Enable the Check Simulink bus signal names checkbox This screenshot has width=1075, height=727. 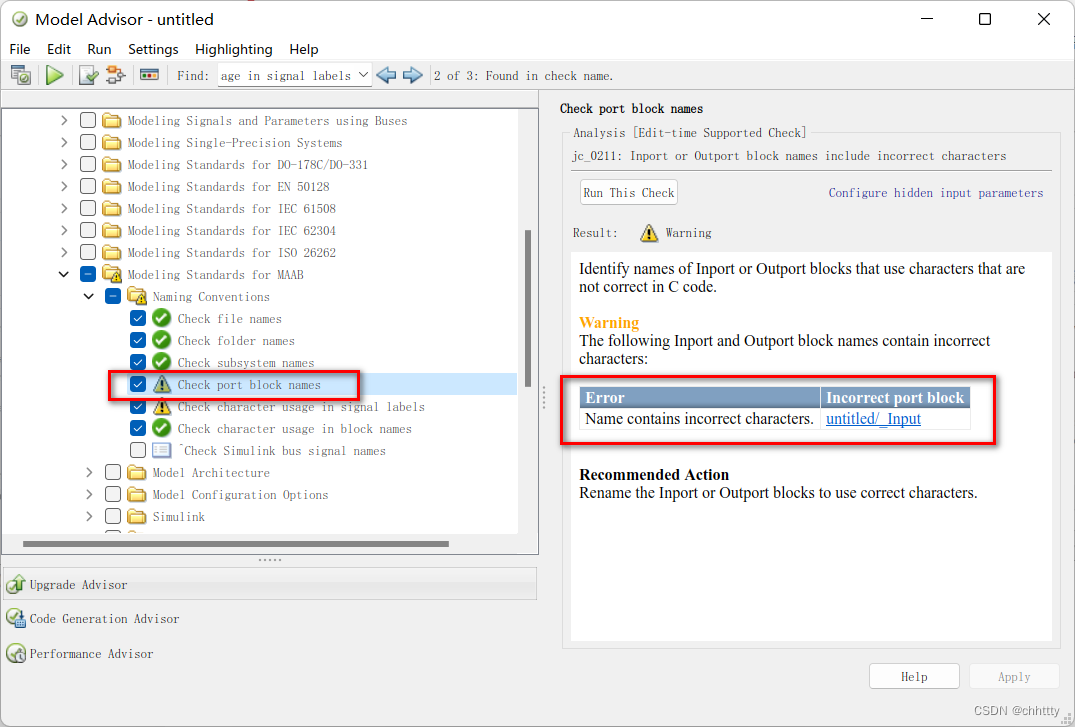[138, 450]
